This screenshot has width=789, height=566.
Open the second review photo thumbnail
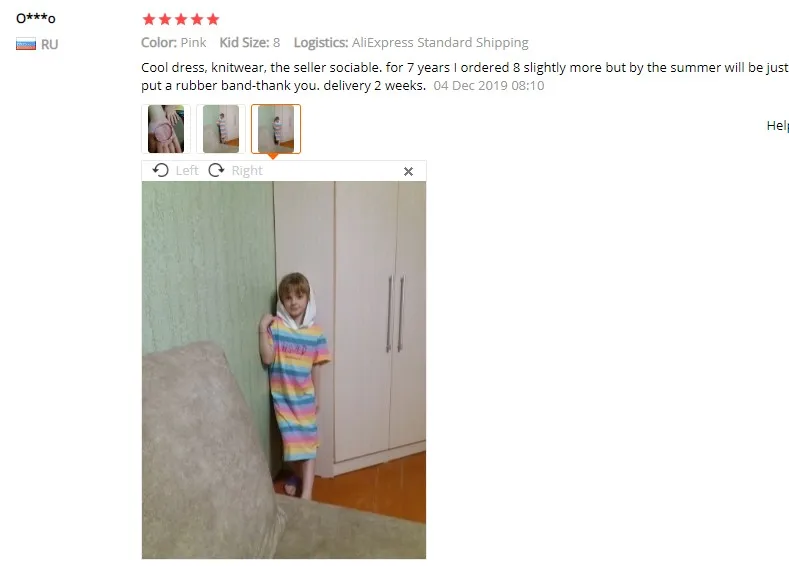pos(221,129)
